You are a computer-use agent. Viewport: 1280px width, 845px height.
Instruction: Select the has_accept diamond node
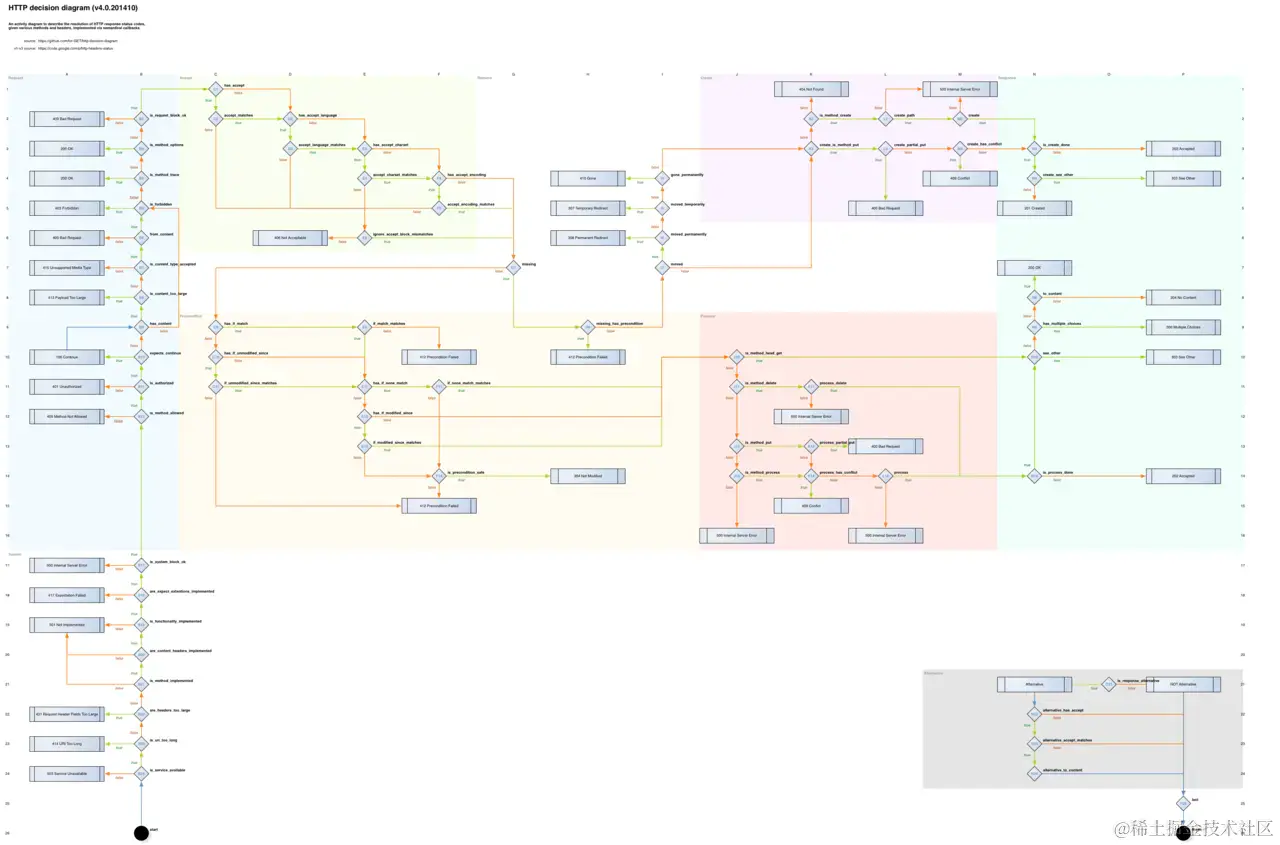pyautogui.click(x=215, y=89)
